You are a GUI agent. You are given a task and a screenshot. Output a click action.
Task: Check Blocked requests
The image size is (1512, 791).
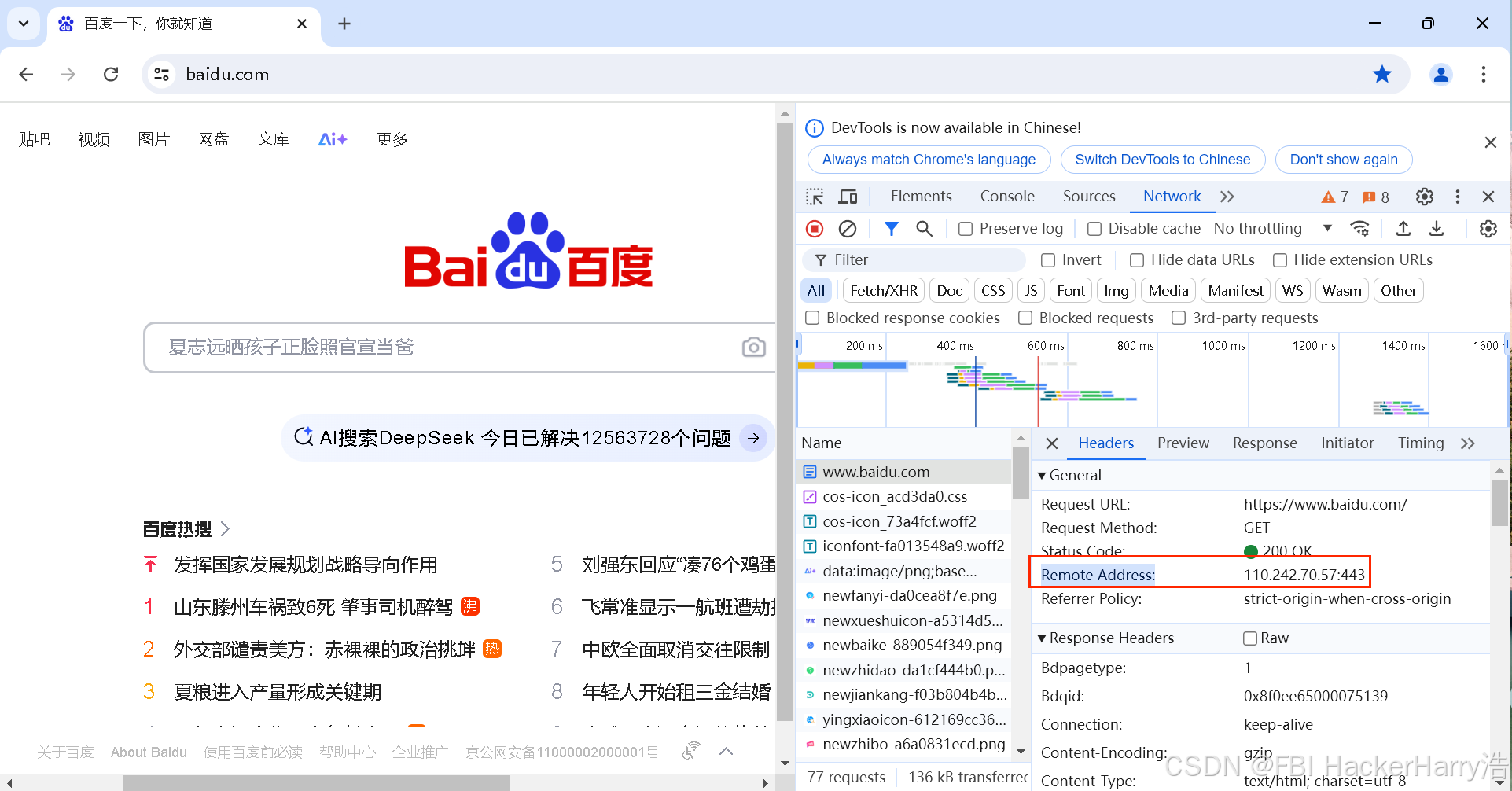[x=1025, y=318]
